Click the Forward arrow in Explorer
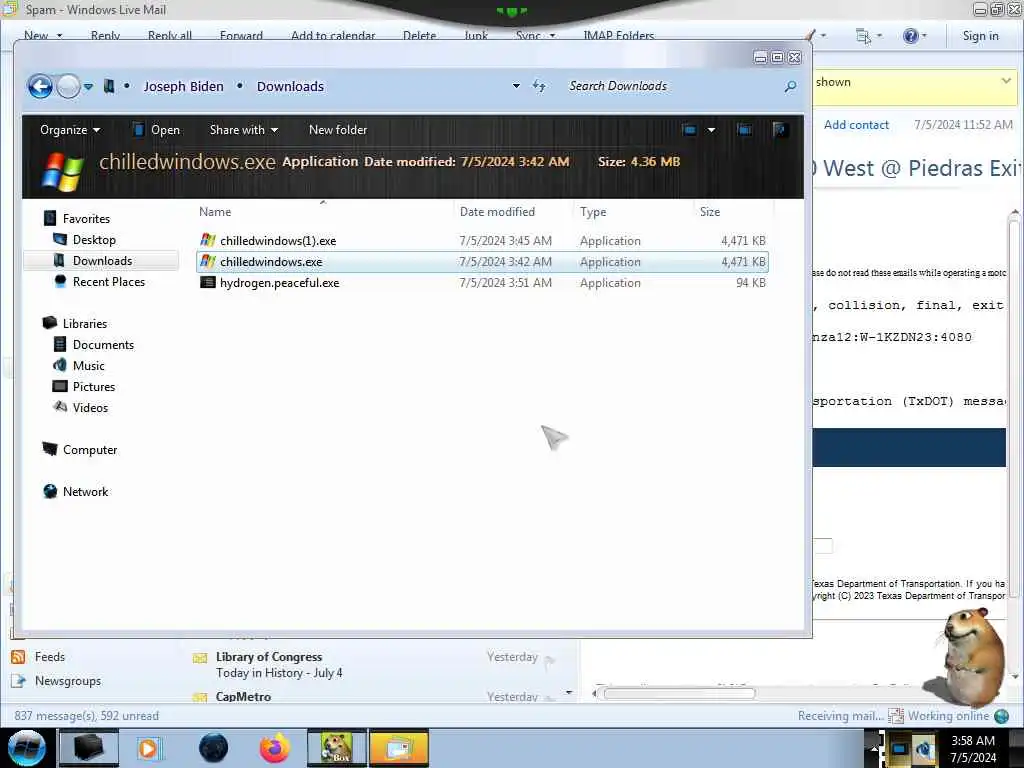1024x768 pixels. click(69, 86)
